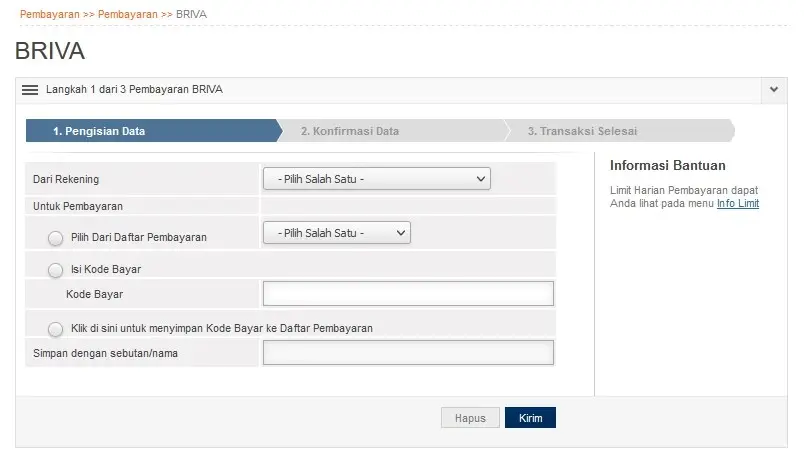The height and width of the screenshot is (459, 804).
Task: Click Langkah 1 dari 3 Pembayaran BRIVA header
Action: click(x=134, y=89)
